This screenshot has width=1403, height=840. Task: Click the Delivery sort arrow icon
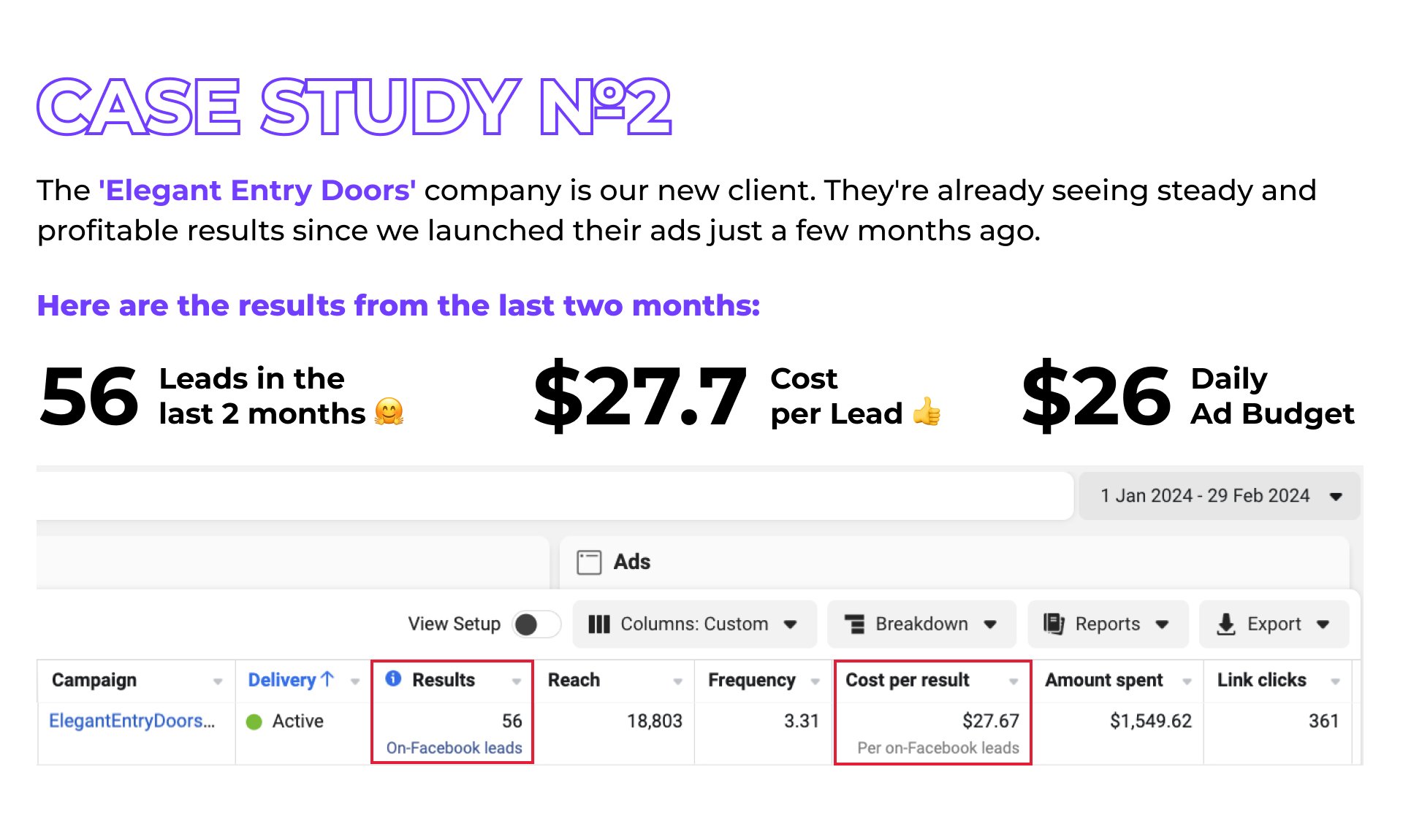coord(327,679)
